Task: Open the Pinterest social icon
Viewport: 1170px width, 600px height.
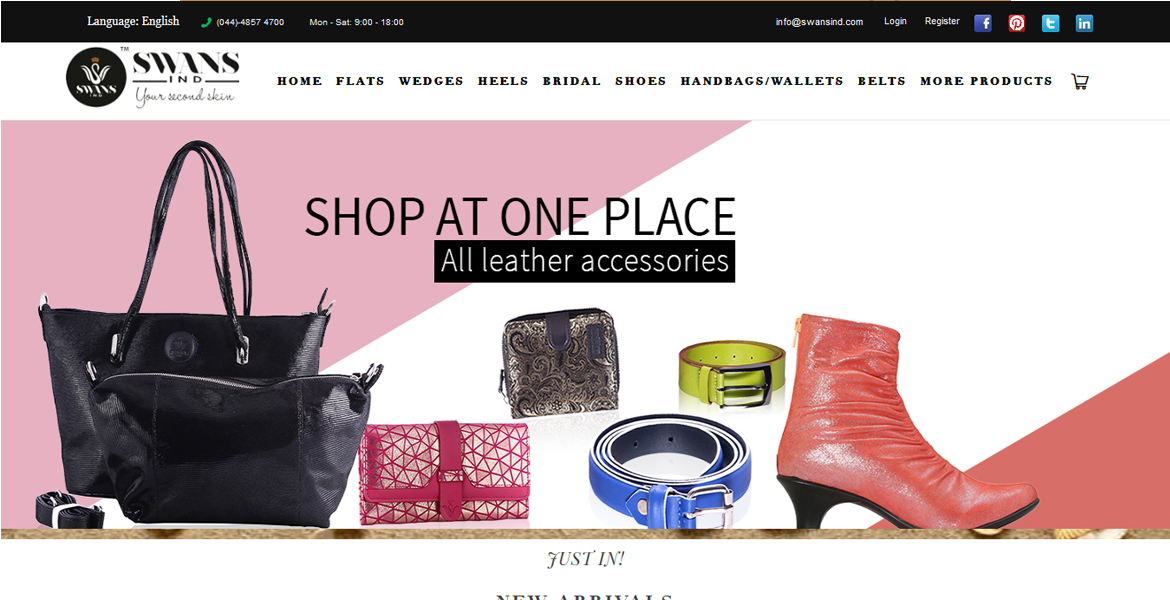Action: [x=1016, y=23]
